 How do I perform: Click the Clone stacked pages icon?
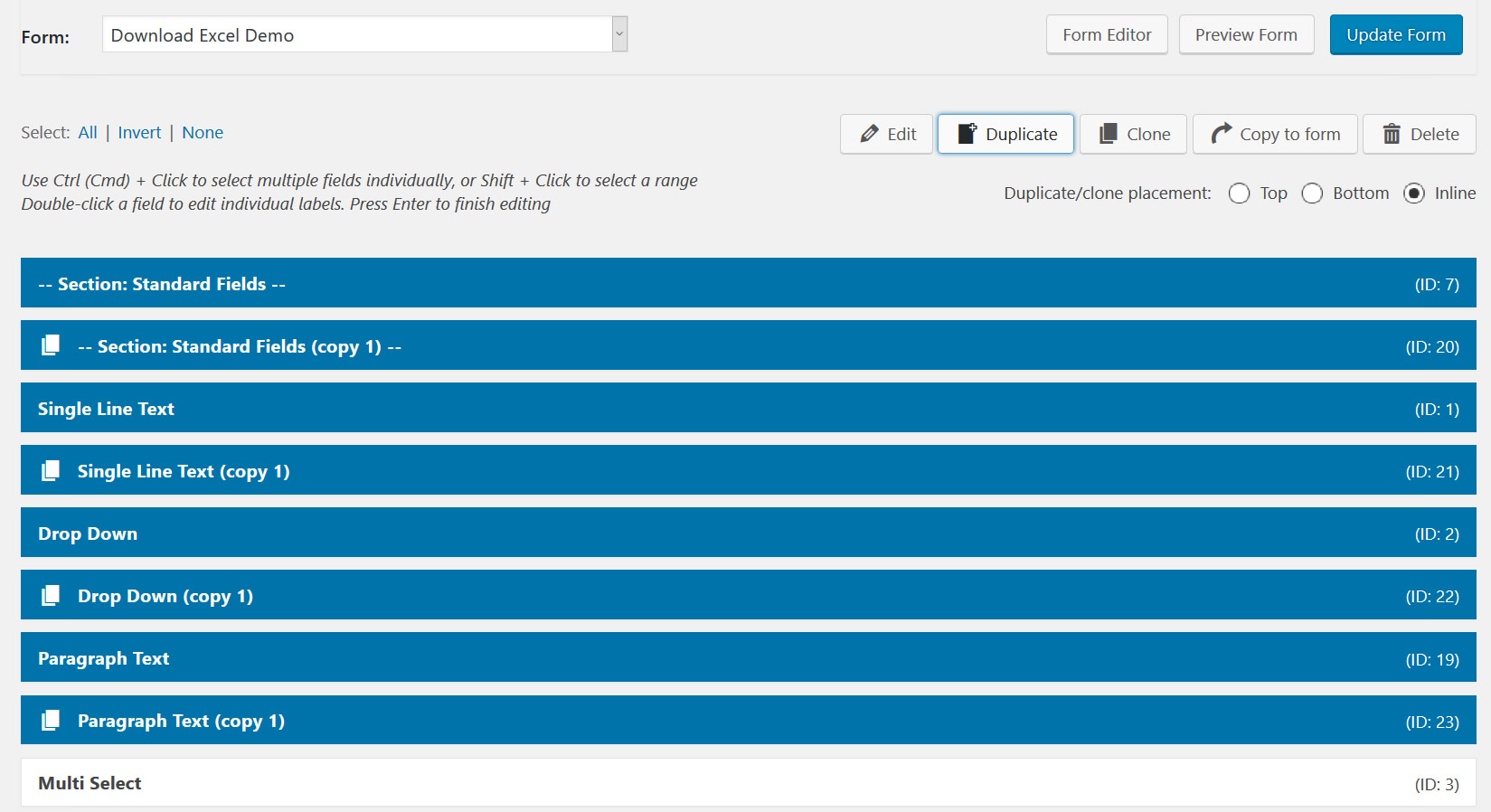click(x=1108, y=134)
